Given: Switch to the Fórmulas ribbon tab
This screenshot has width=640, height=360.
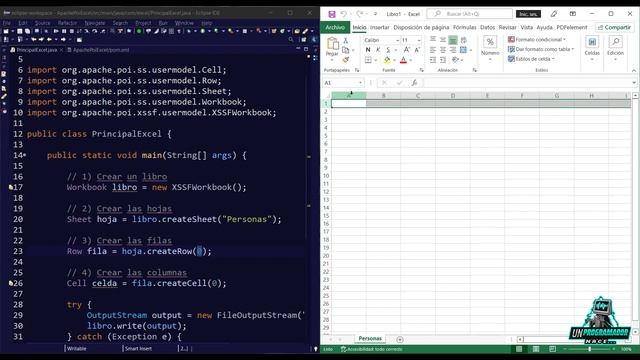Looking at the screenshot, I should coord(464,27).
